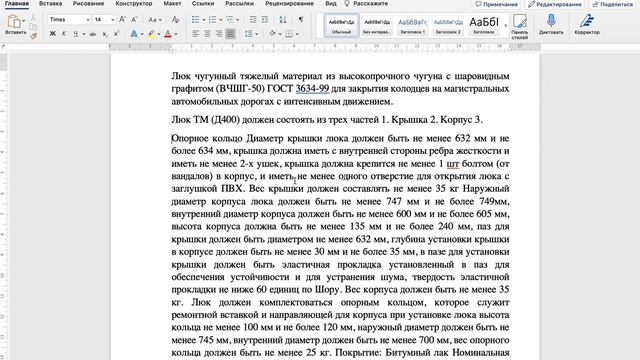Viewport: 640px width, 360px height.
Task: Click the multilevel list icon
Action: pos(230,20)
